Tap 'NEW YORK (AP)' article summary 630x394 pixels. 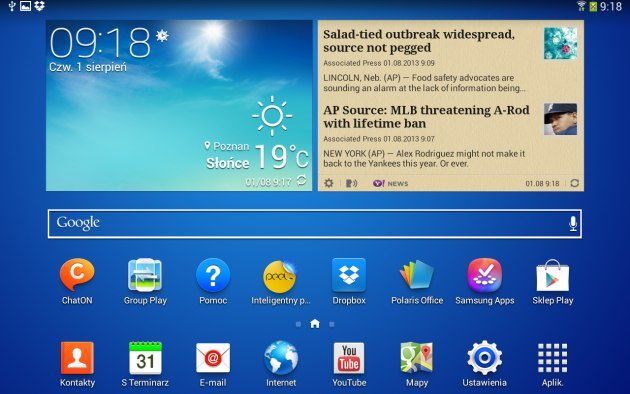pyautogui.click(x=424, y=159)
